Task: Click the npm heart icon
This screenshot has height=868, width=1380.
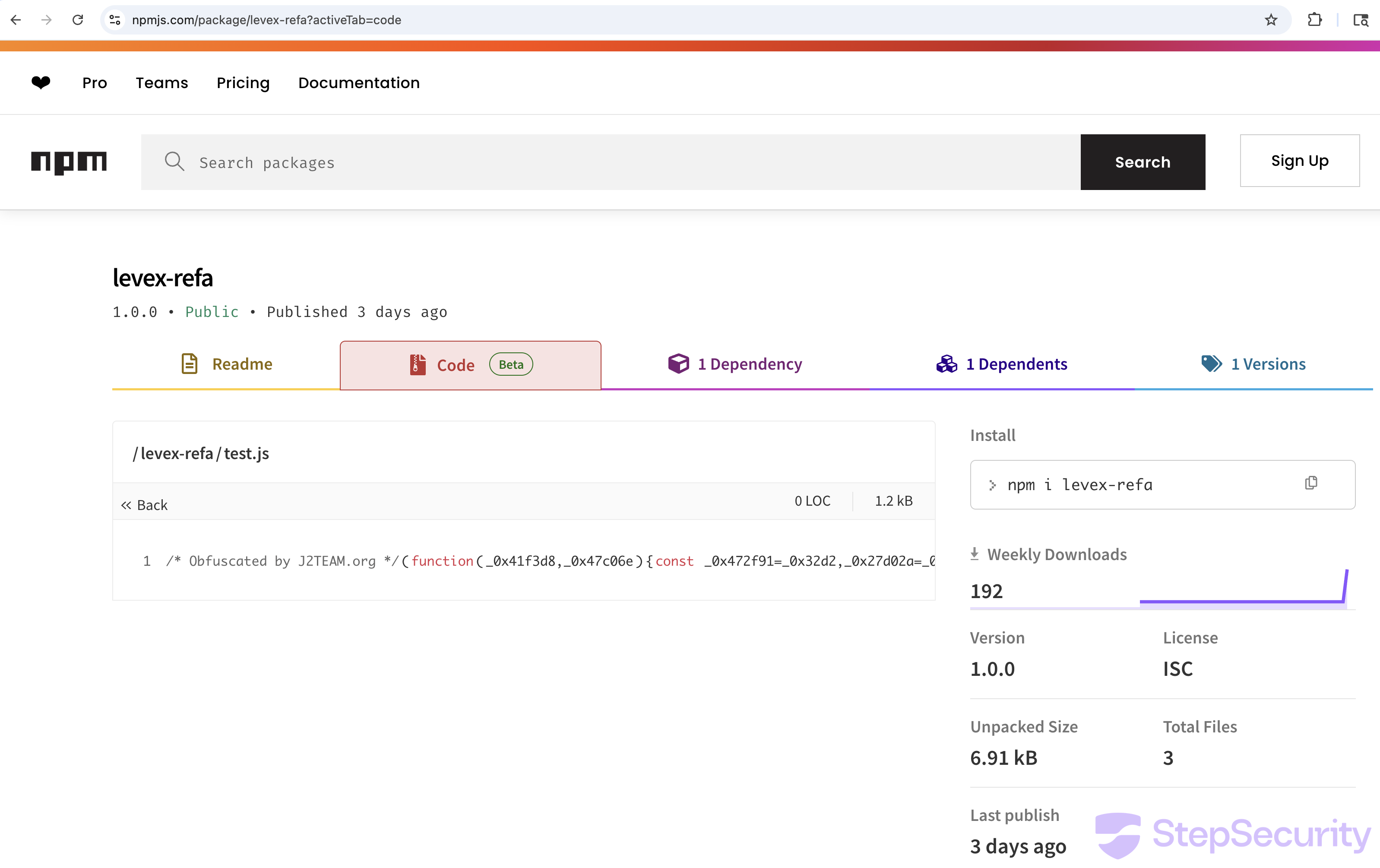Action: point(41,82)
